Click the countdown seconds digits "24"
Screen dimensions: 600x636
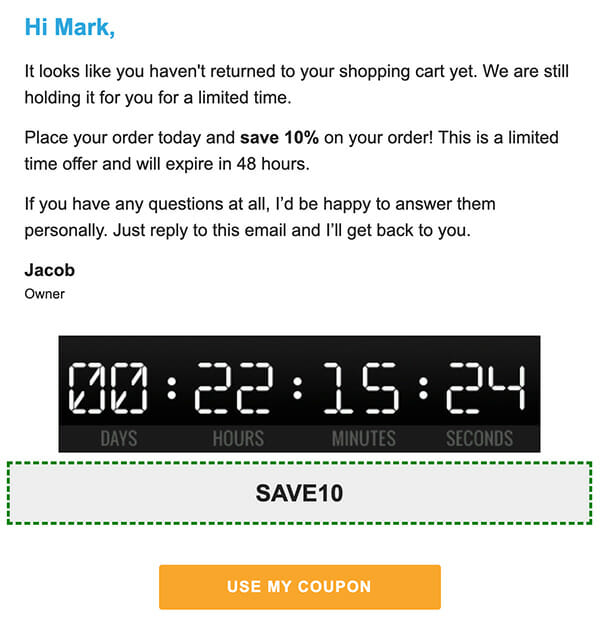(485, 389)
